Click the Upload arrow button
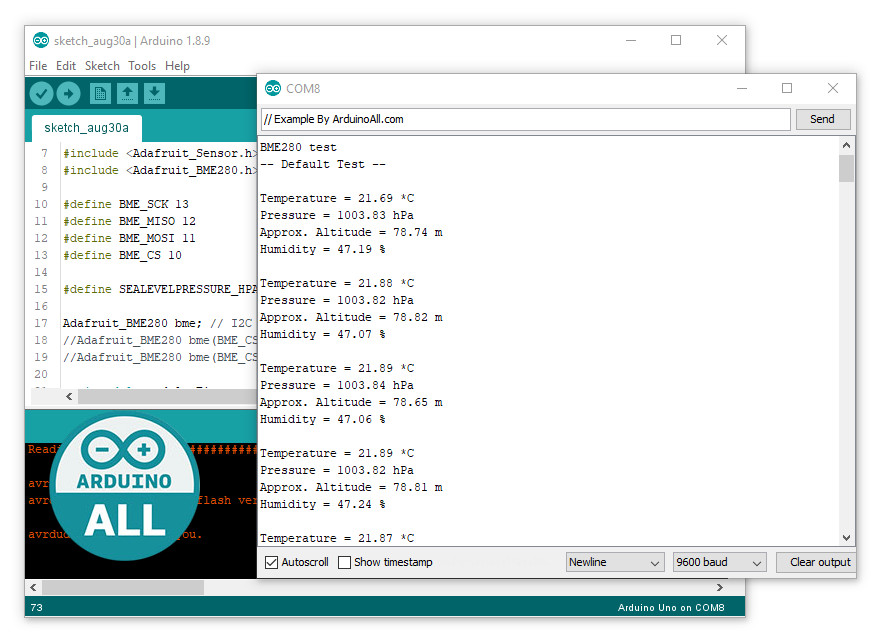Screen dimensions: 886x640 [x=68, y=94]
